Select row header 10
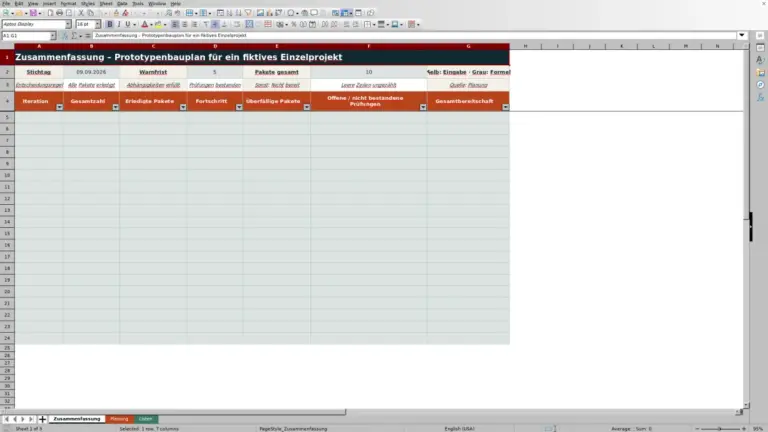Screen dimensions: 768x432 click(7, 175)
